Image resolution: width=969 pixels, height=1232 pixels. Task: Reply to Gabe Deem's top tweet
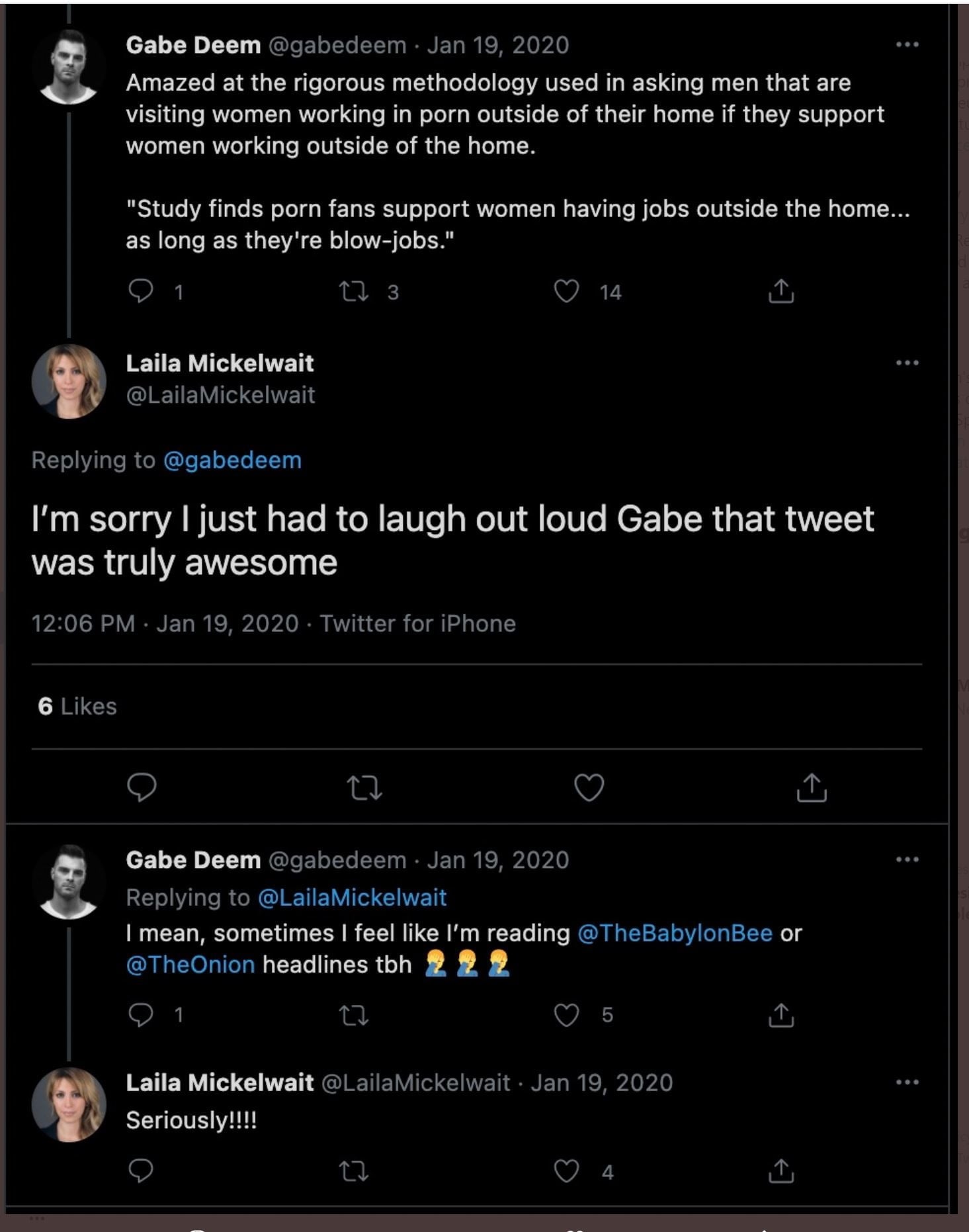click(x=141, y=291)
